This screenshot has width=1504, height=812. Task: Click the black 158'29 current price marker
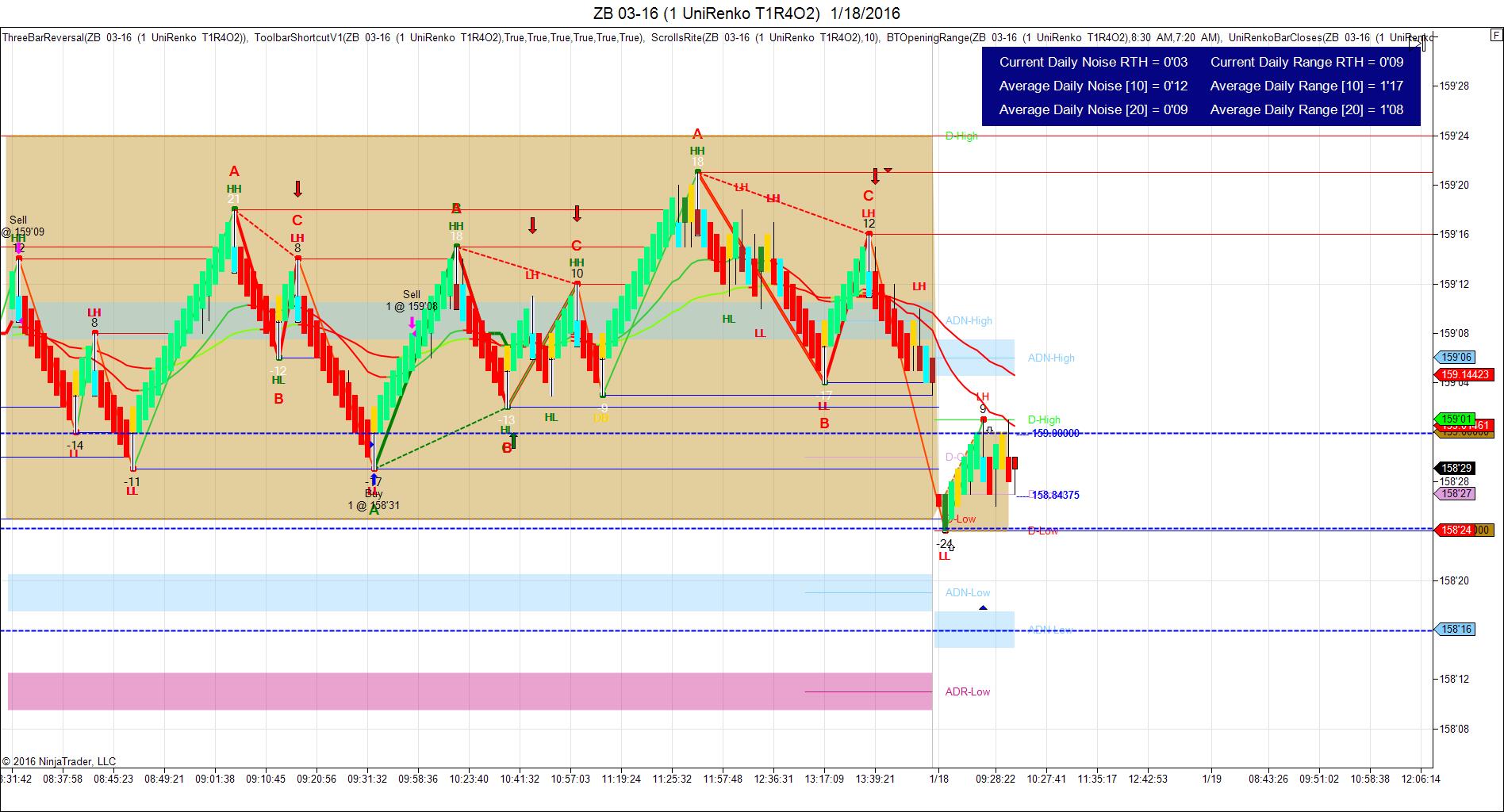(x=1456, y=468)
